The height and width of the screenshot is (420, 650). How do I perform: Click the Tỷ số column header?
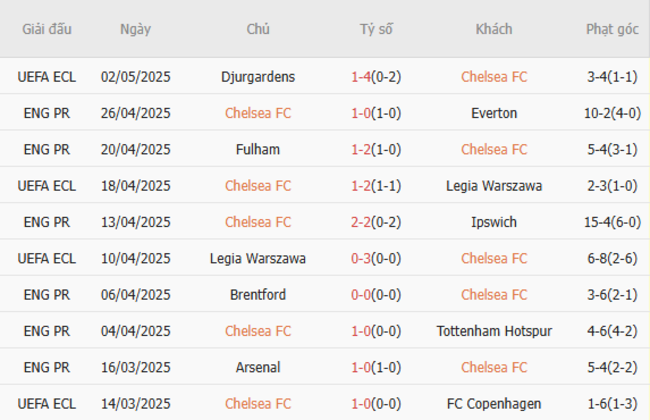click(x=376, y=29)
